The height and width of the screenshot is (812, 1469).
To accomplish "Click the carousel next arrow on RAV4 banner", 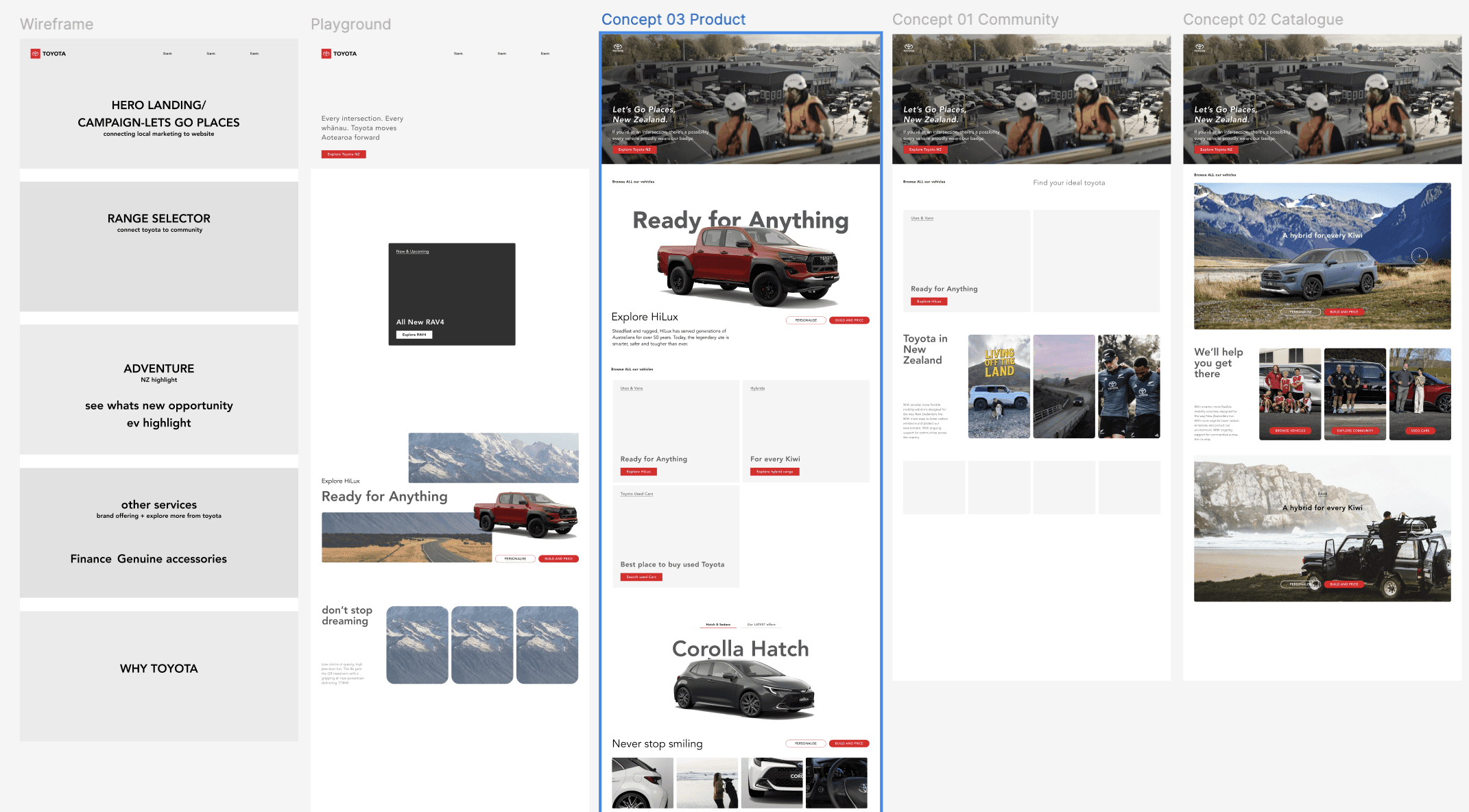I will tap(1420, 256).
